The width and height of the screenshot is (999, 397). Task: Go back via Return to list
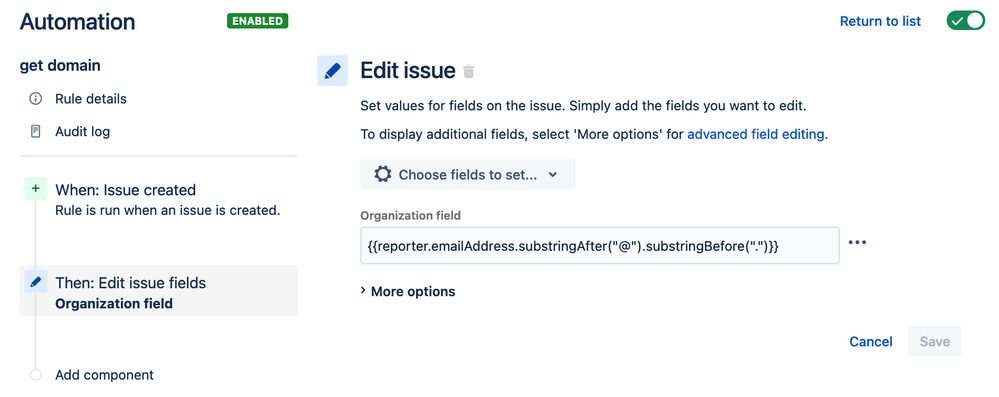(x=880, y=21)
